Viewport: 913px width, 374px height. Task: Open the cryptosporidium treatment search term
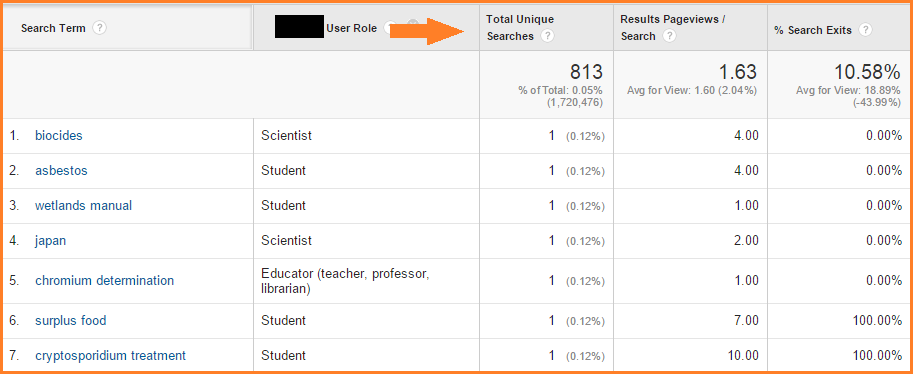pyautogui.click(x=111, y=356)
